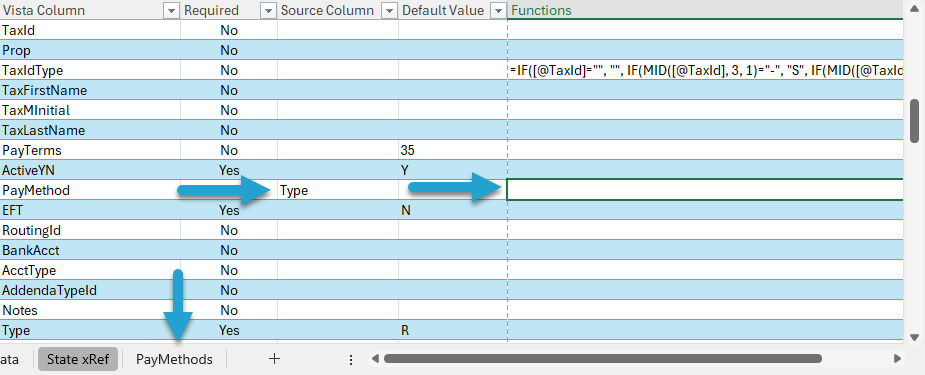The width and height of the screenshot is (925, 375).
Task: Select default value 35 for PayTerms
Action: (x=452, y=150)
